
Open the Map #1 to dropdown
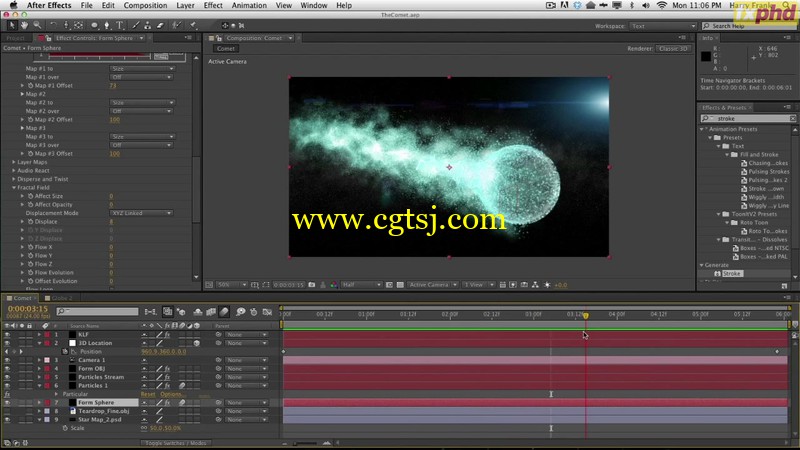coord(141,68)
